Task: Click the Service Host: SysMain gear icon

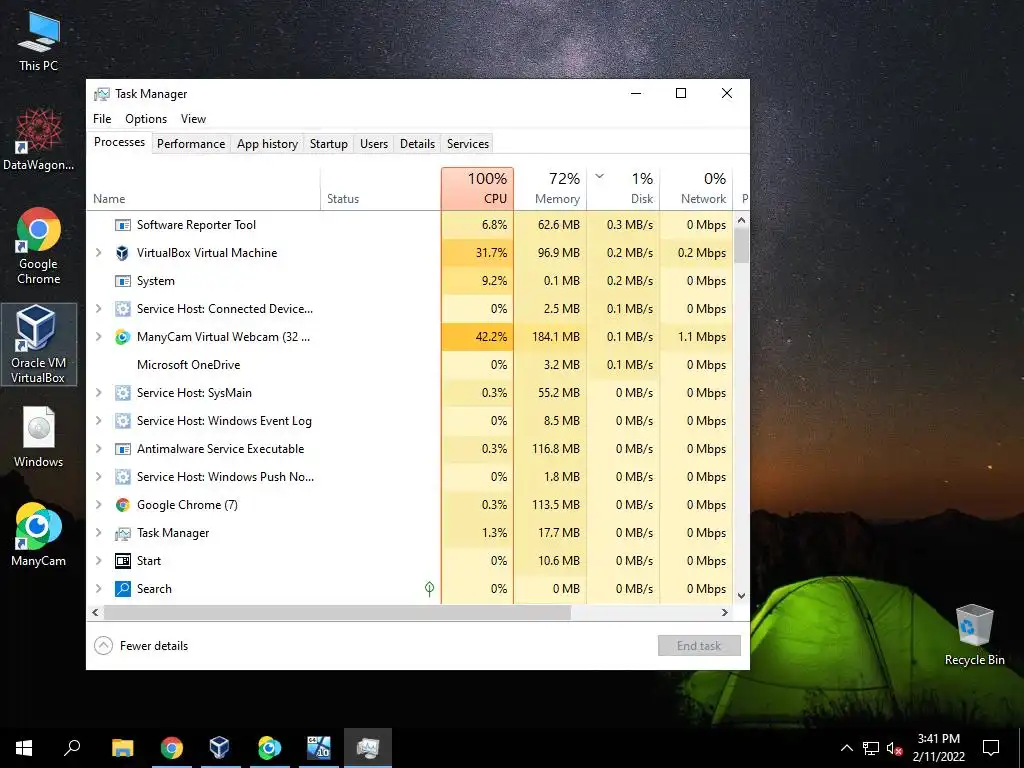Action: 122,393
